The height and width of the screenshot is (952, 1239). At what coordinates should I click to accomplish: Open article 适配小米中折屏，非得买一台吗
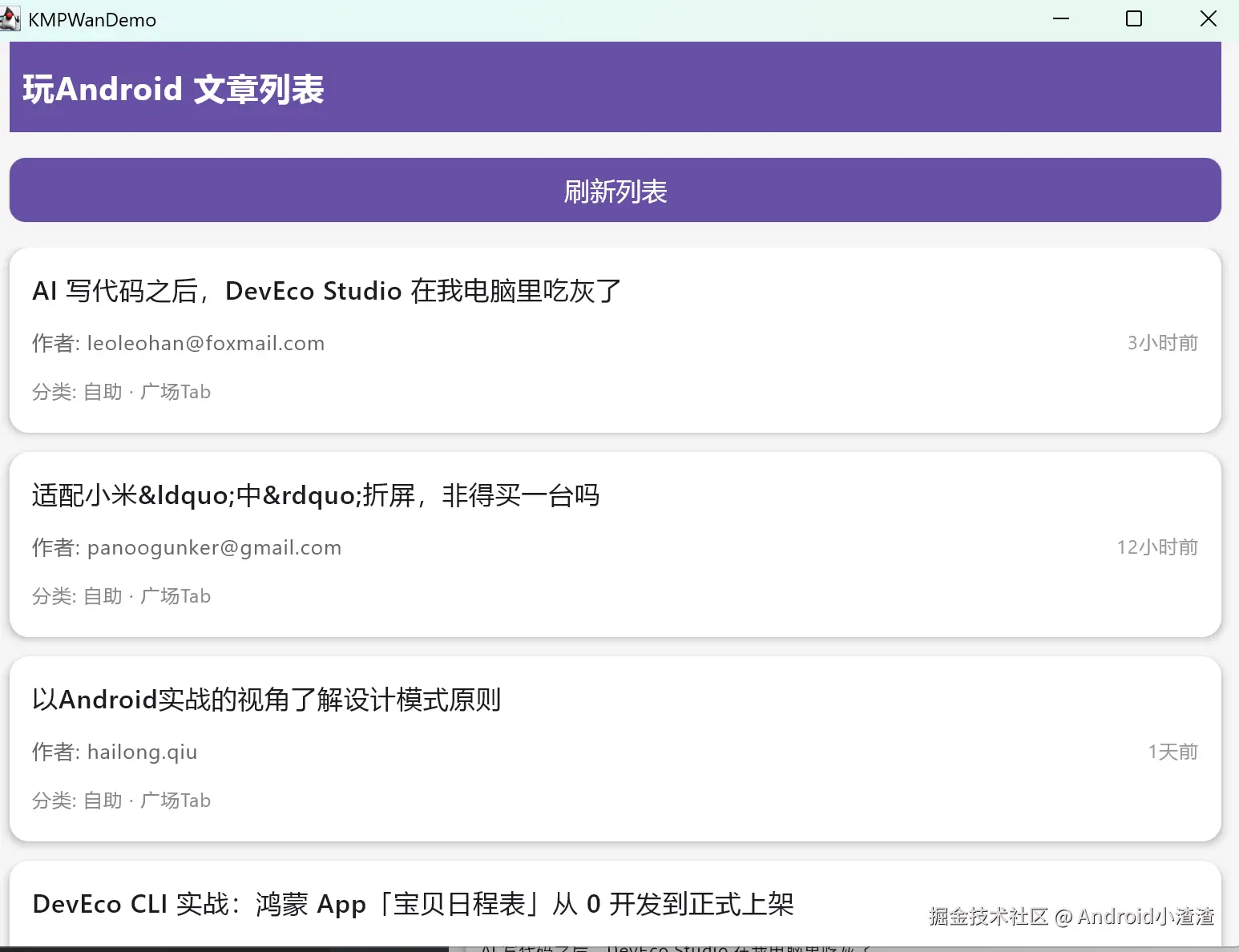tap(316, 495)
